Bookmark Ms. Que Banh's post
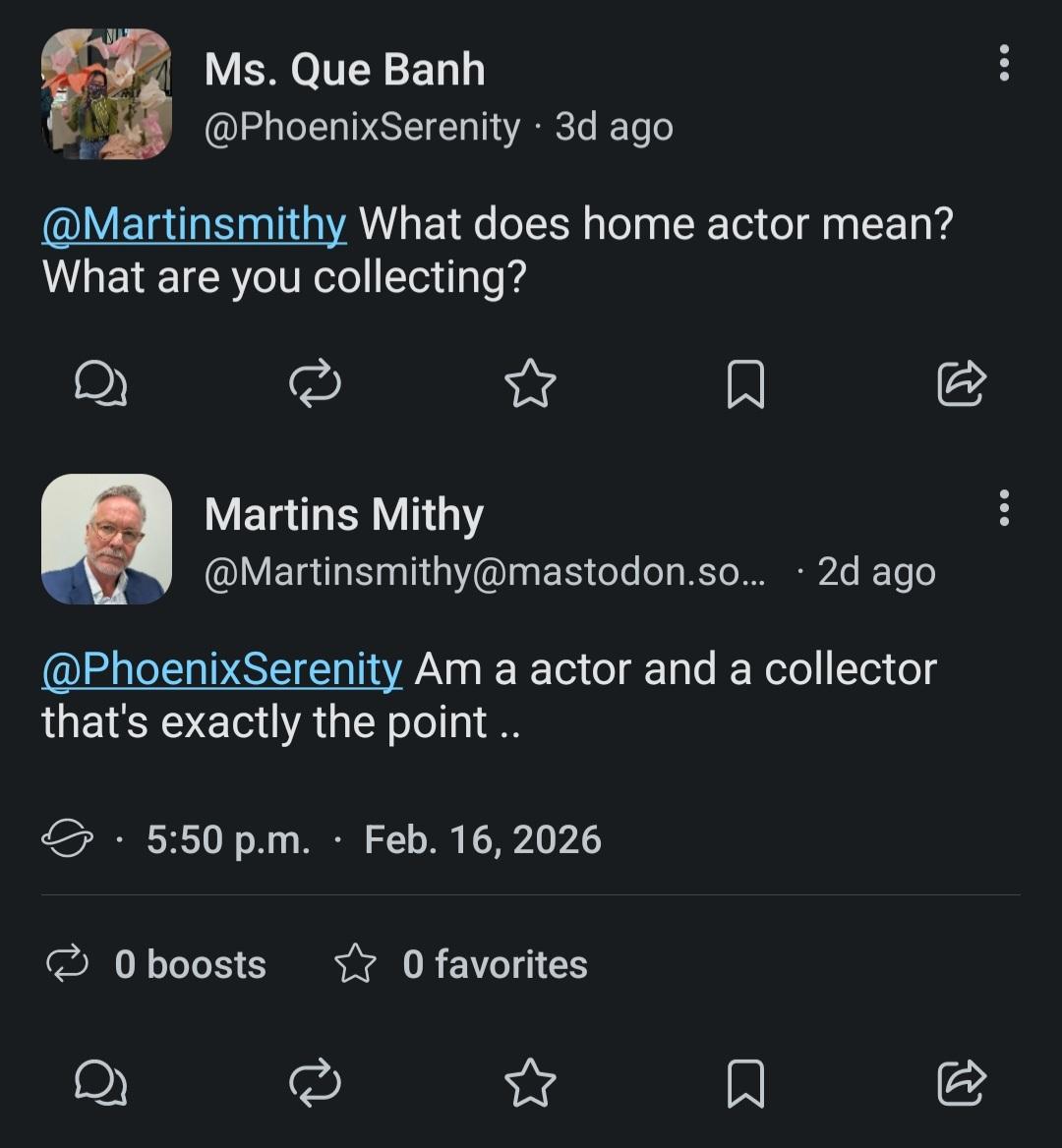 [x=745, y=384]
